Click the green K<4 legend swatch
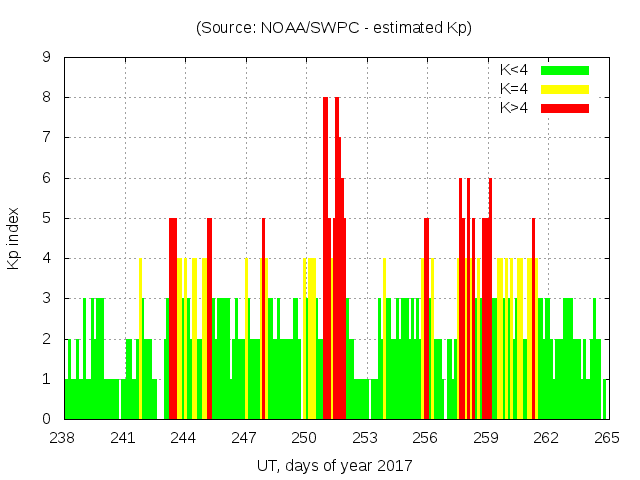The height and width of the screenshot is (480, 640). [565, 70]
